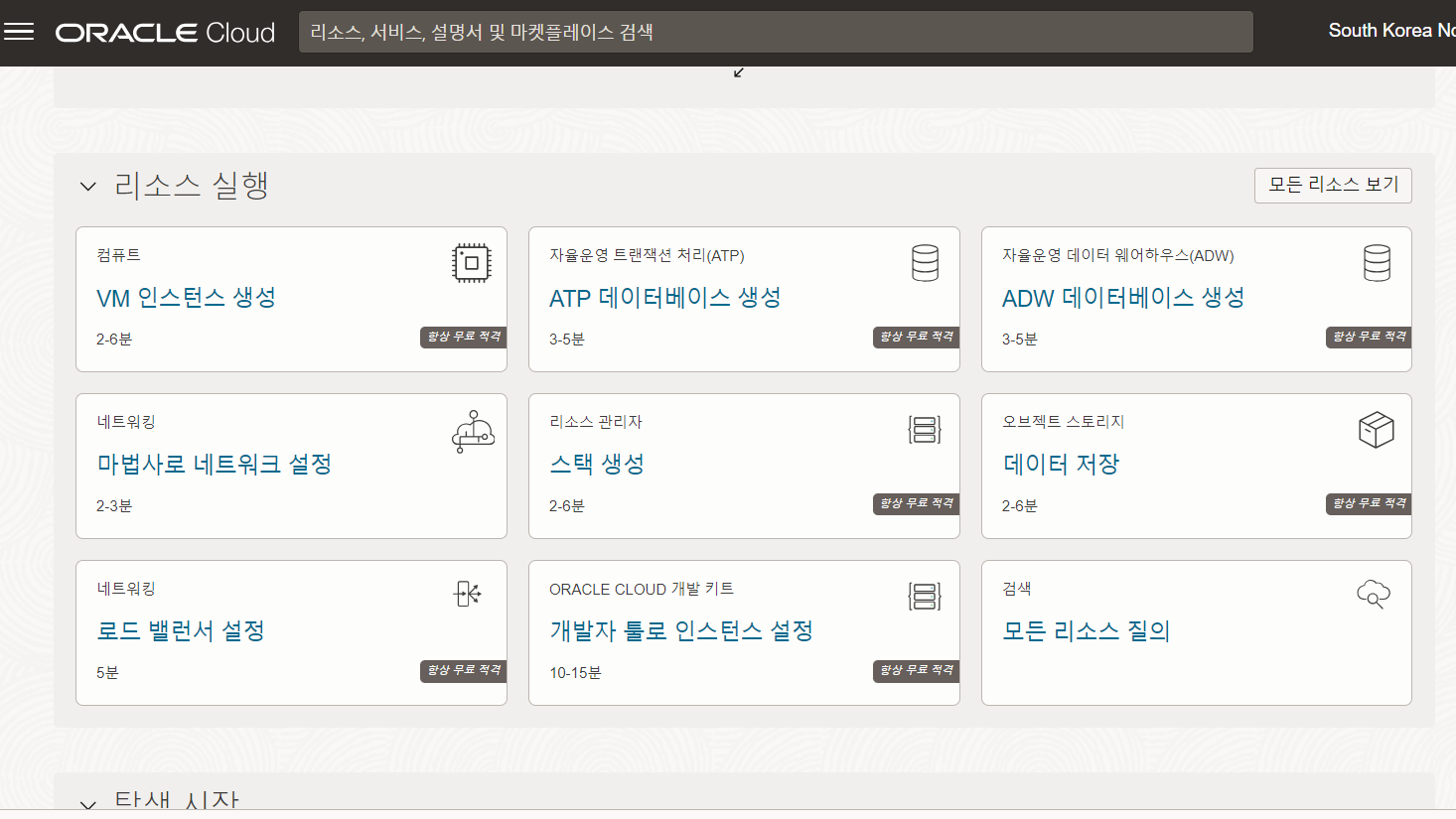
Task: Open the hamburger navigation menu
Action: click(19, 32)
